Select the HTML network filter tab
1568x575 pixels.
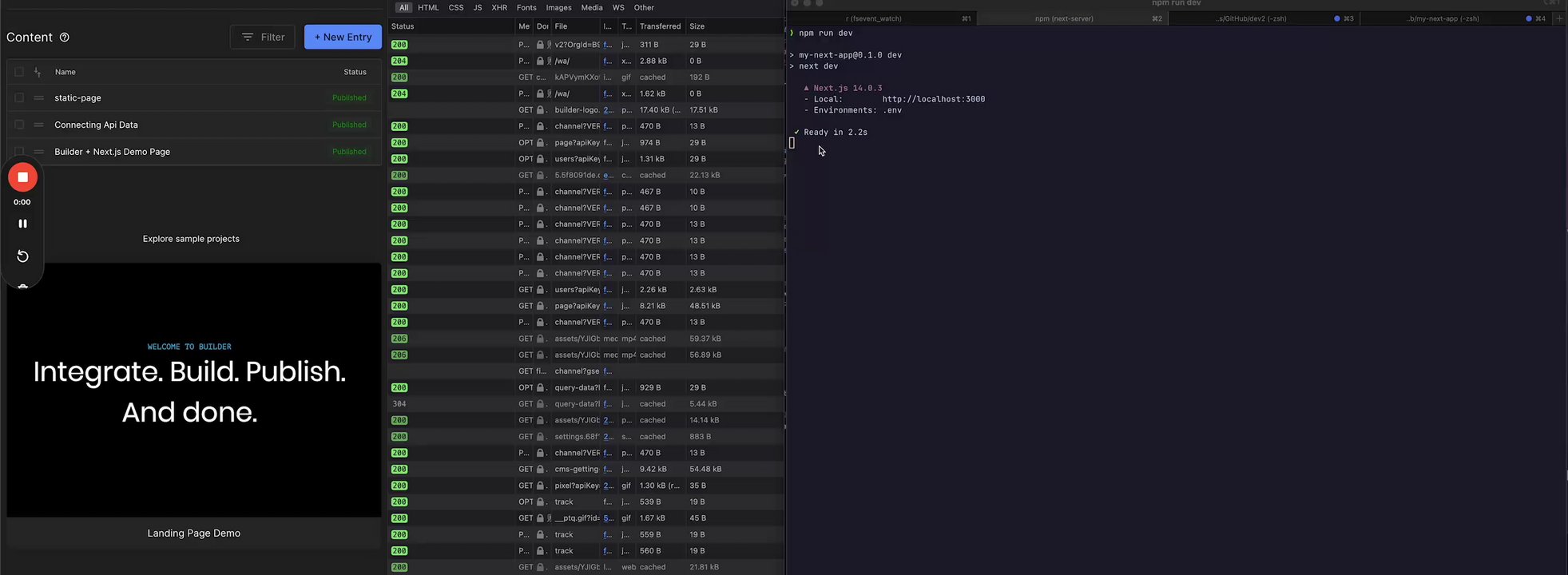click(x=428, y=7)
